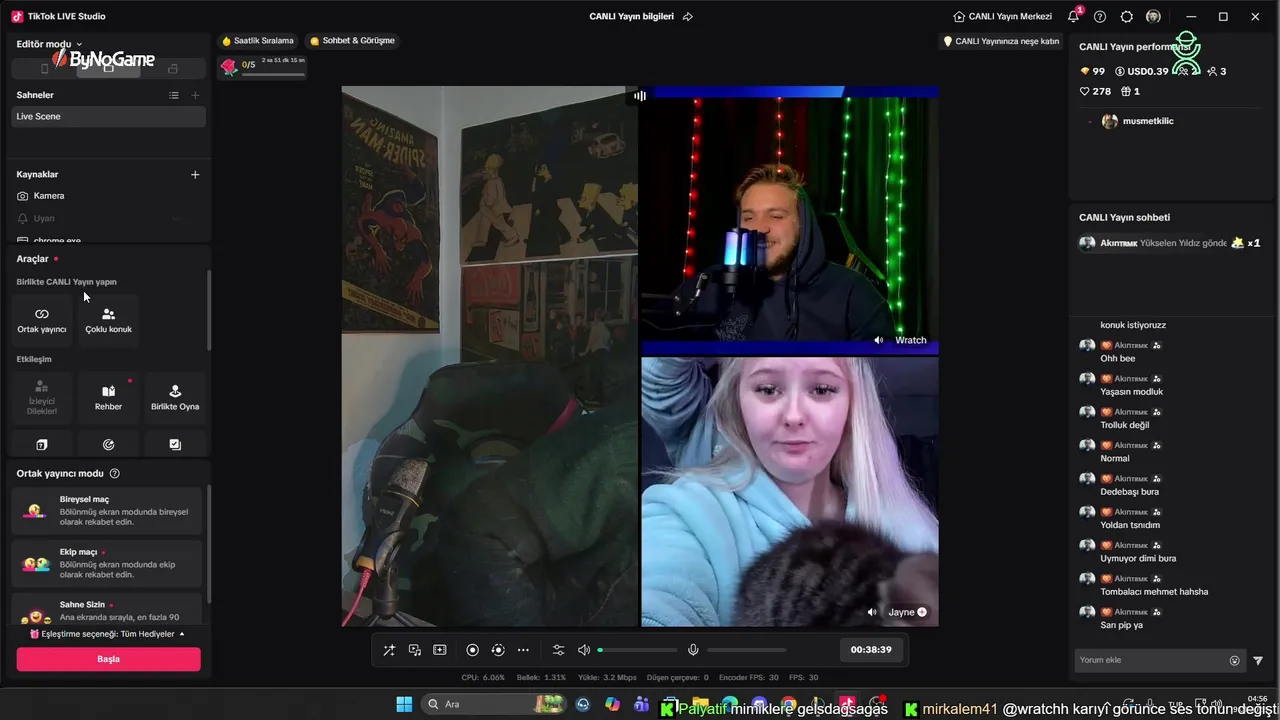Click the rose goal progress 0/5
The width and height of the screenshot is (1280, 720).
tap(262, 66)
